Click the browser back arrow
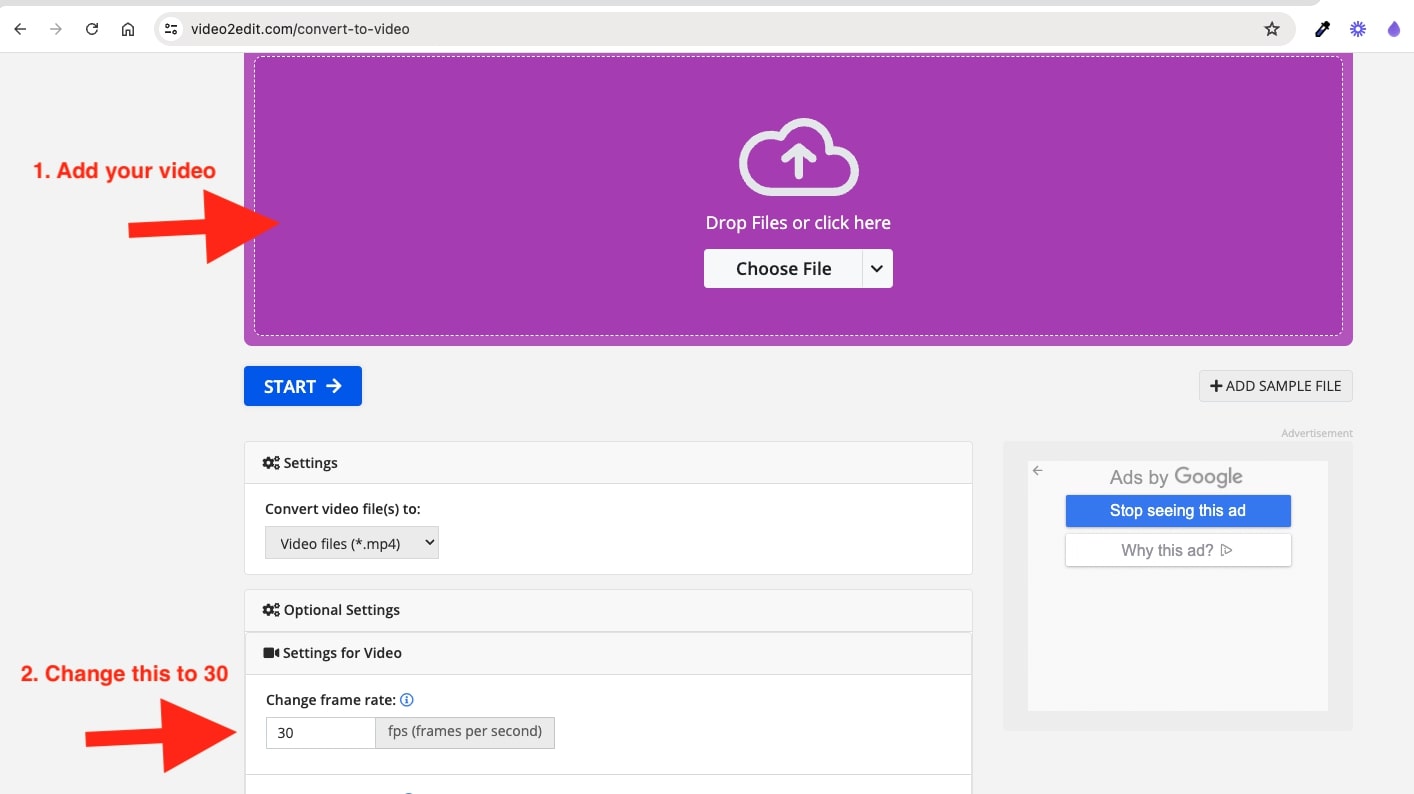1414x794 pixels. click(20, 29)
